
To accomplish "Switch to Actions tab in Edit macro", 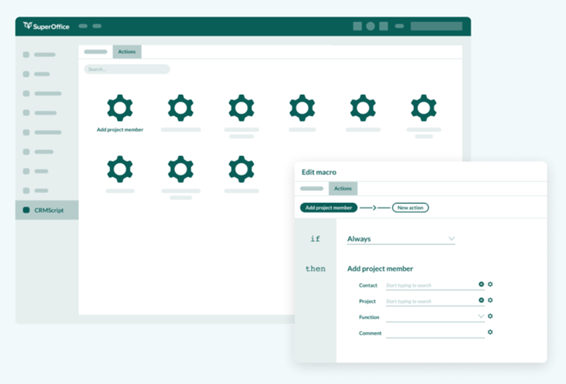I will 343,188.
